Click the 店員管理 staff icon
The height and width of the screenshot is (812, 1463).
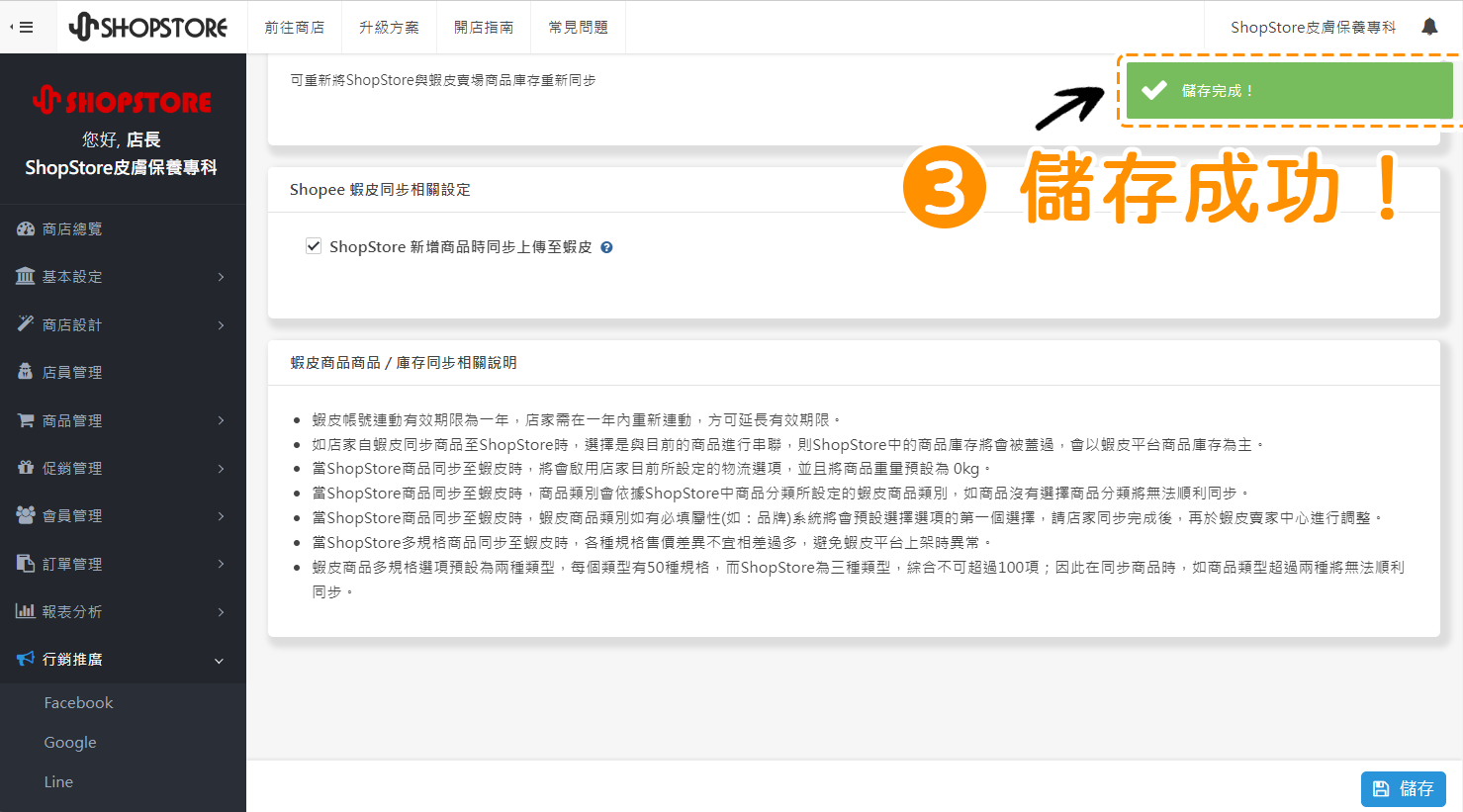(26, 372)
